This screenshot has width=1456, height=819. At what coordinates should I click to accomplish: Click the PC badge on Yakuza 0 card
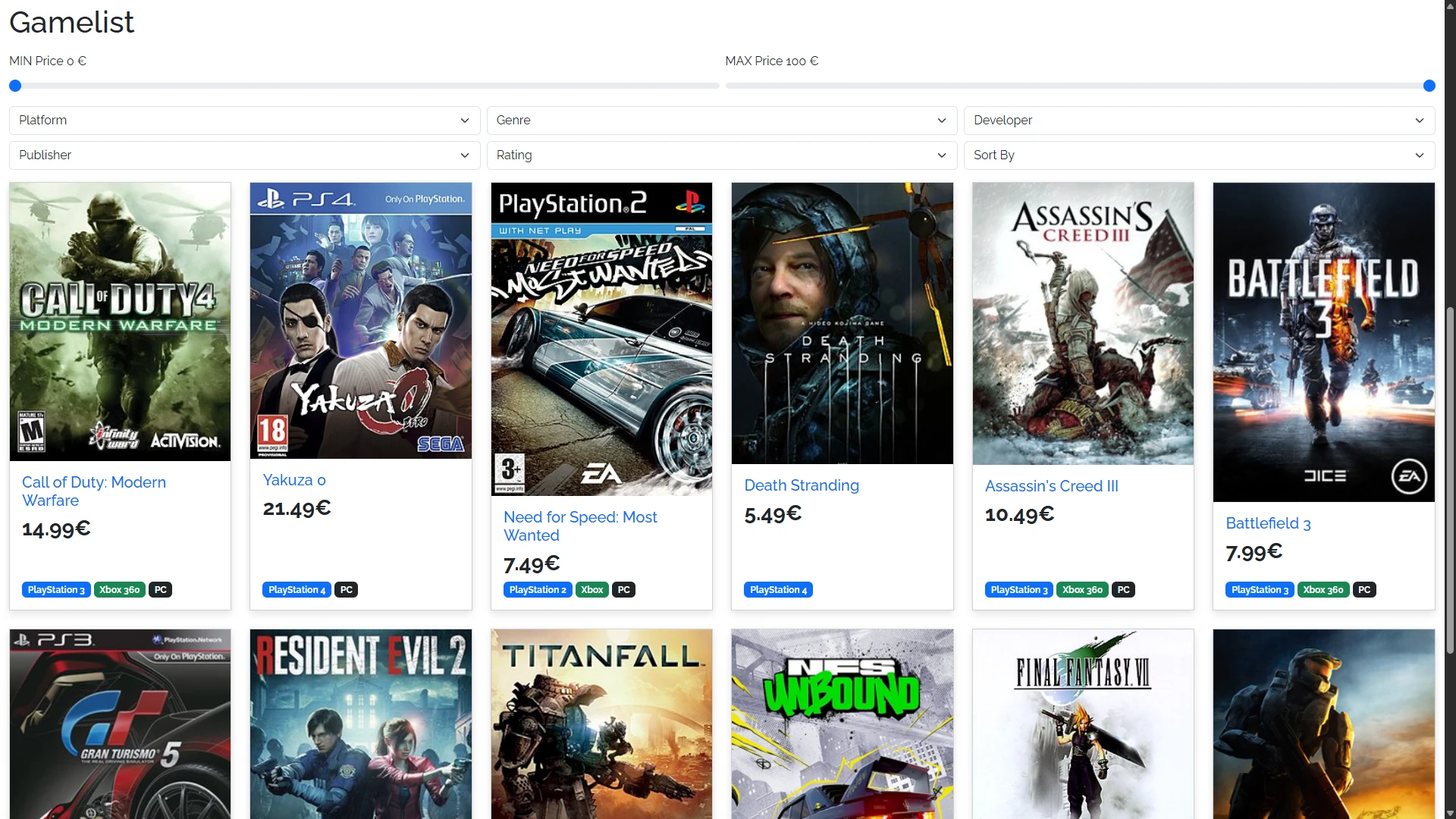pyautogui.click(x=347, y=590)
